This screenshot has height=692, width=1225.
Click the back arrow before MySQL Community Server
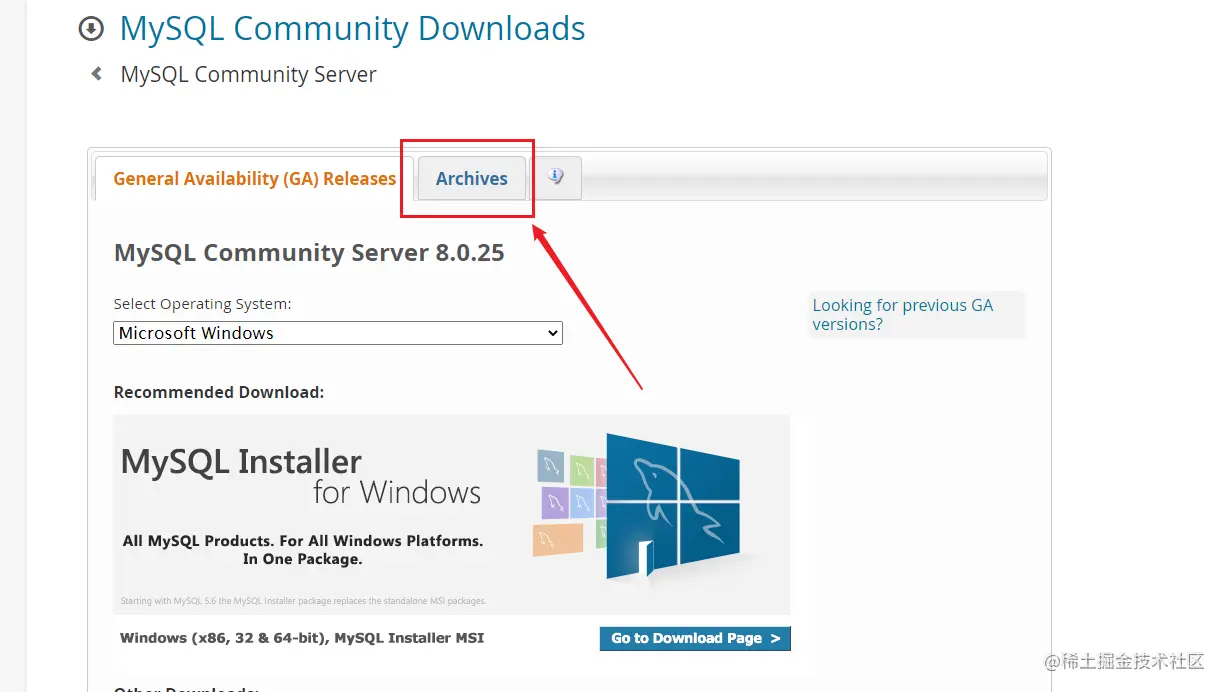[96, 74]
